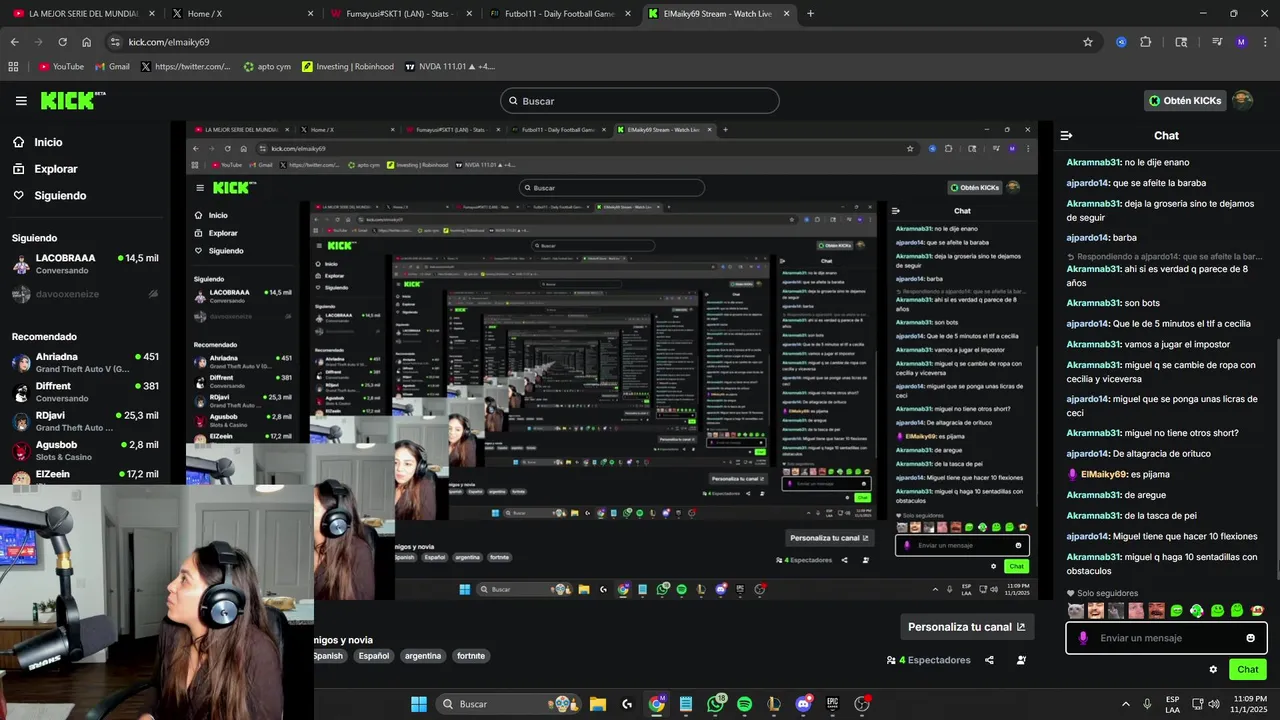1280x720 pixels.
Task: Open Discord from taskbar
Action: [x=803, y=704]
